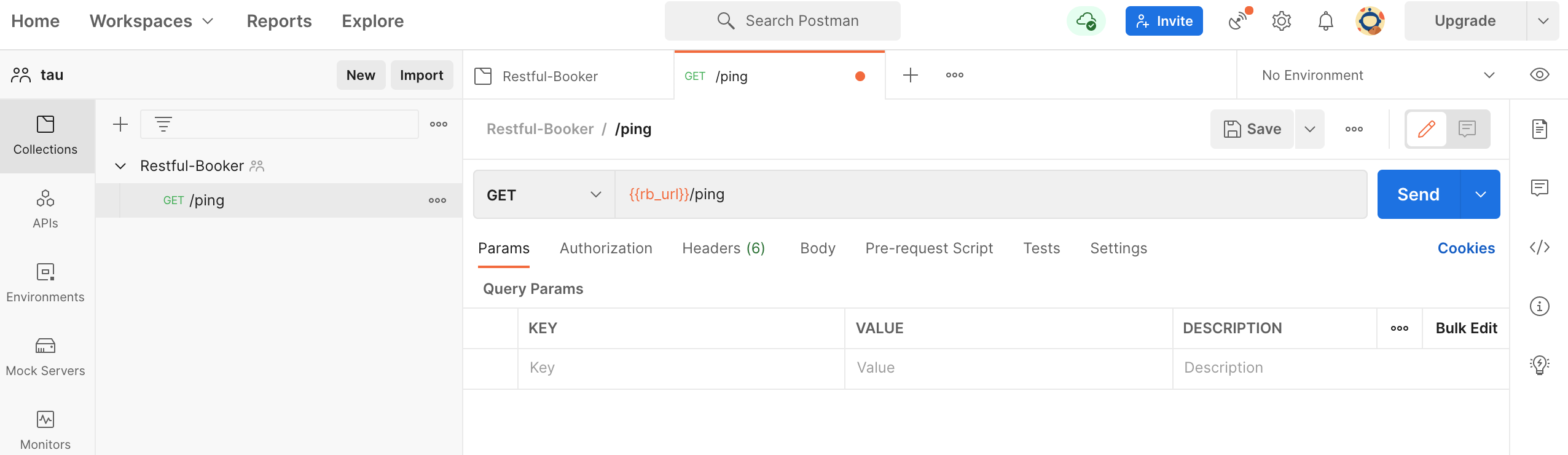The height and width of the screenshot is (455, 1568).
Task: Expand the Send options arrow
Action: (1481, 194)
